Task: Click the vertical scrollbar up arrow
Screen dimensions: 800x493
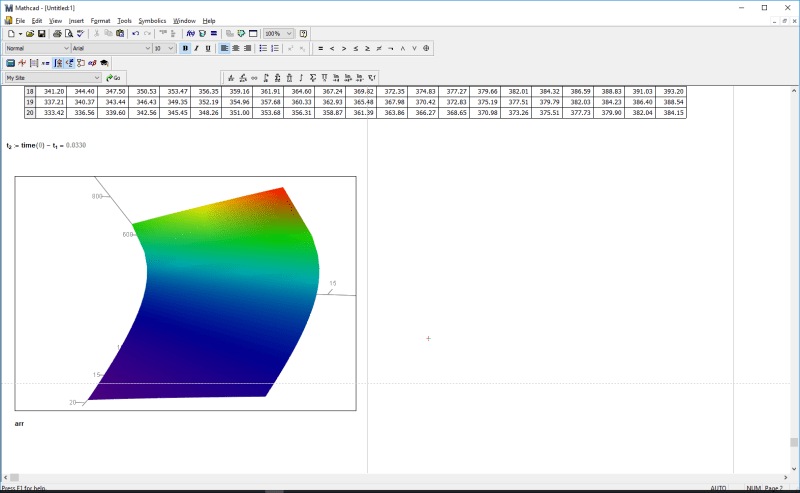Action: click(x=794, y=91)
